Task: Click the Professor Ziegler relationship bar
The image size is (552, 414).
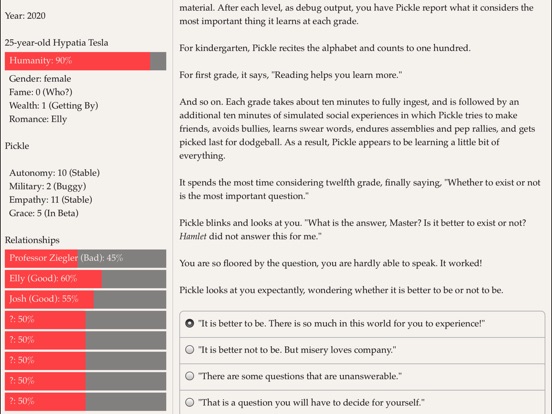Action: tap(86, 258)
